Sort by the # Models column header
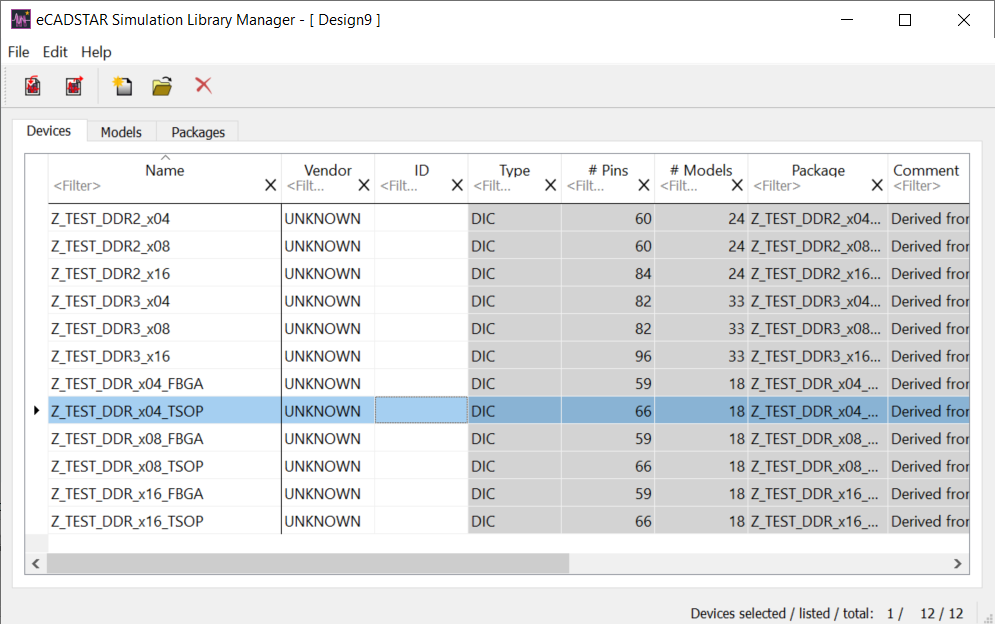995x624 pixels. click(x=701, y=170)
